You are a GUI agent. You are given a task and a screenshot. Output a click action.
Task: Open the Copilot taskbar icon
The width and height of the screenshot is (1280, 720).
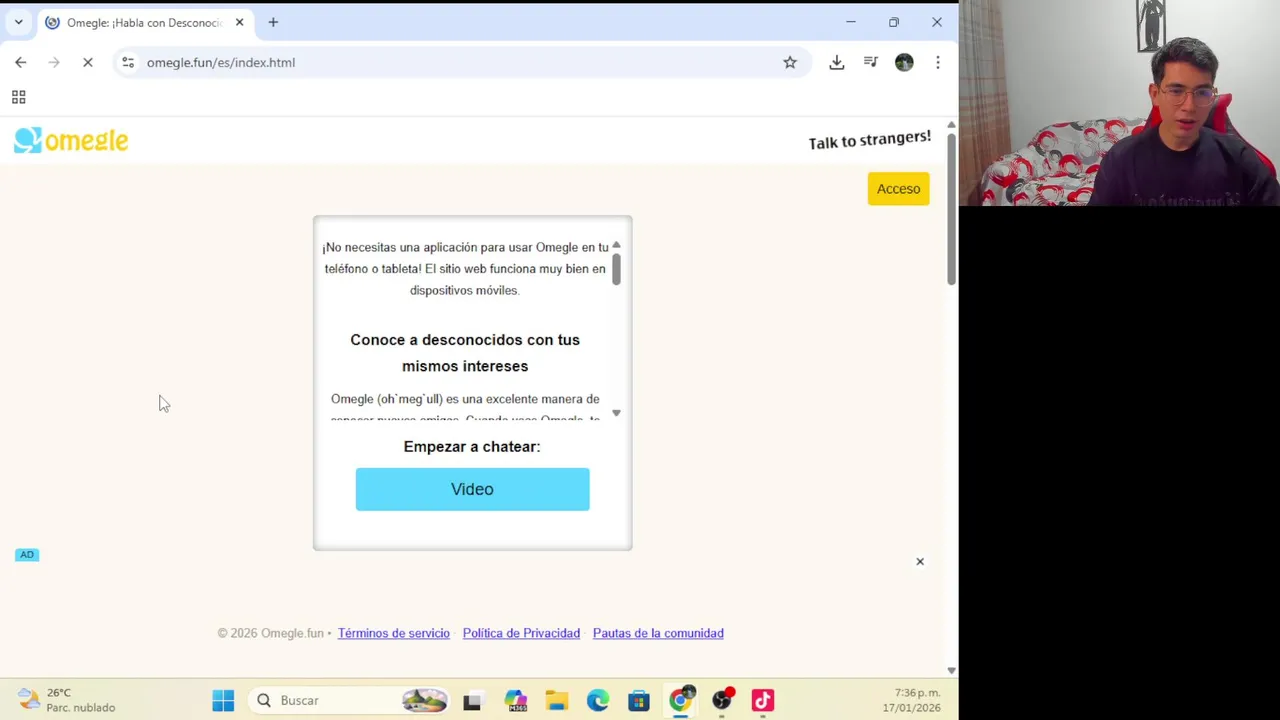click(x=515, y=700)
